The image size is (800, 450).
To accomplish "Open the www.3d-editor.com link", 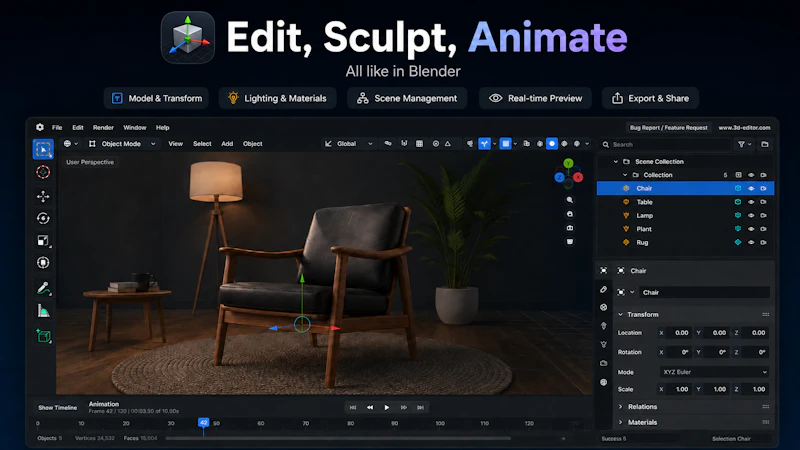I will (x=744, y=128).
